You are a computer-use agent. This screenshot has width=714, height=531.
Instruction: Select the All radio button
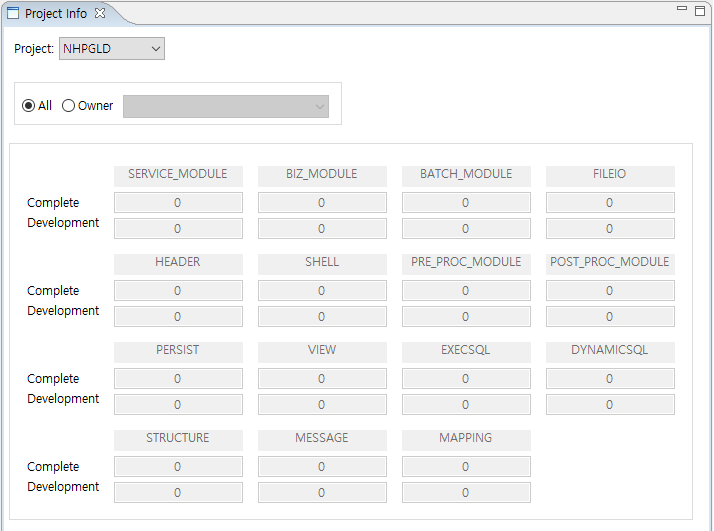pyautogui.click(x=28, y=106)
